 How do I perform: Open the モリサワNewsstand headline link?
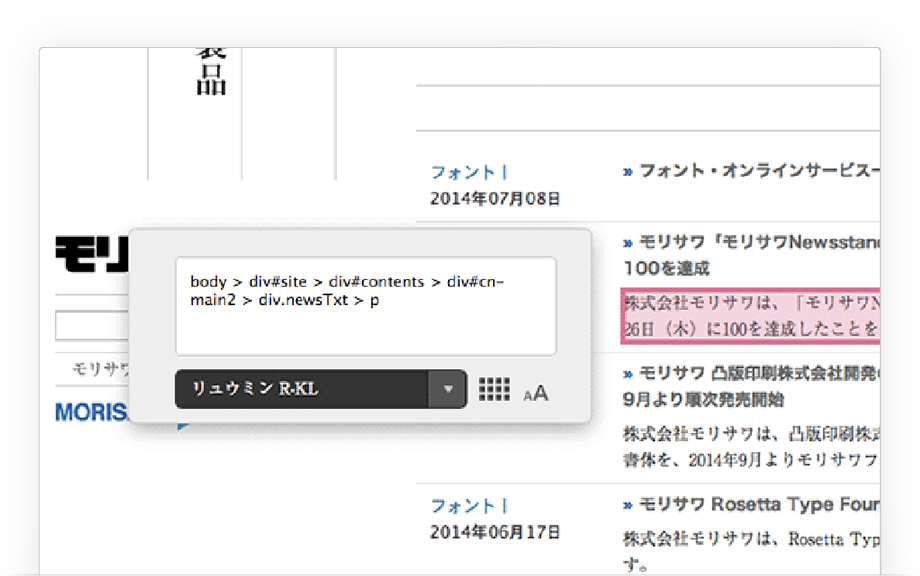point(752,243)
